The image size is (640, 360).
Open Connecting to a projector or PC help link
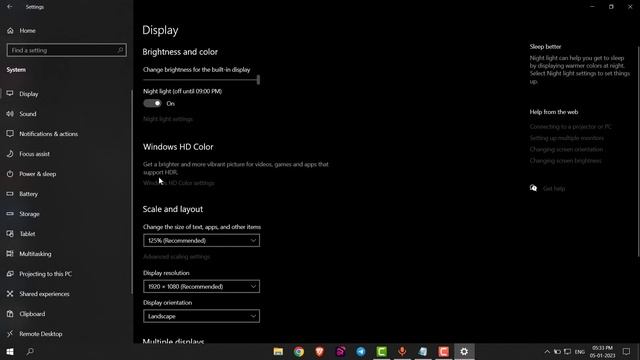tap(571, 127)
